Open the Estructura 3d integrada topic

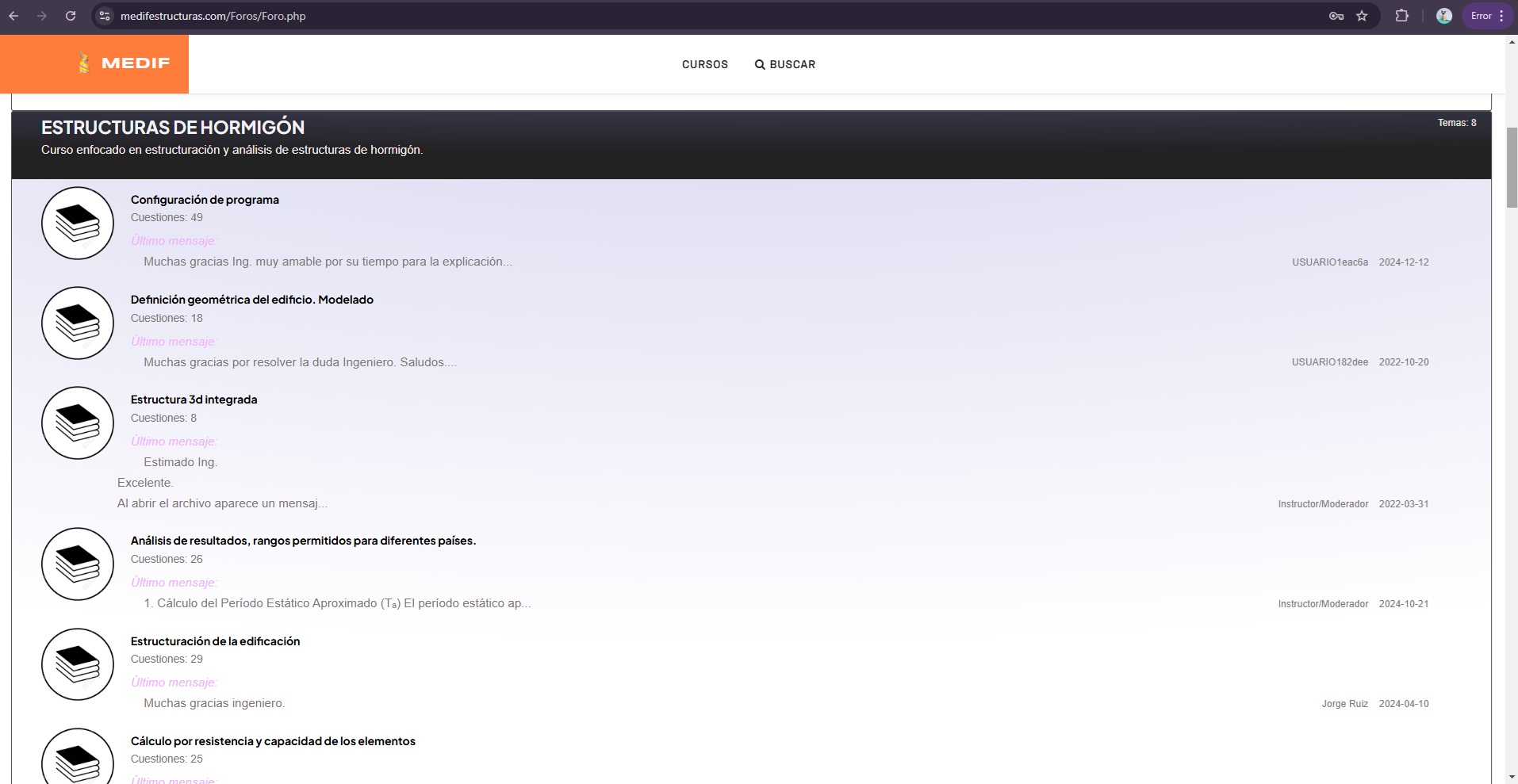(194, 400)
